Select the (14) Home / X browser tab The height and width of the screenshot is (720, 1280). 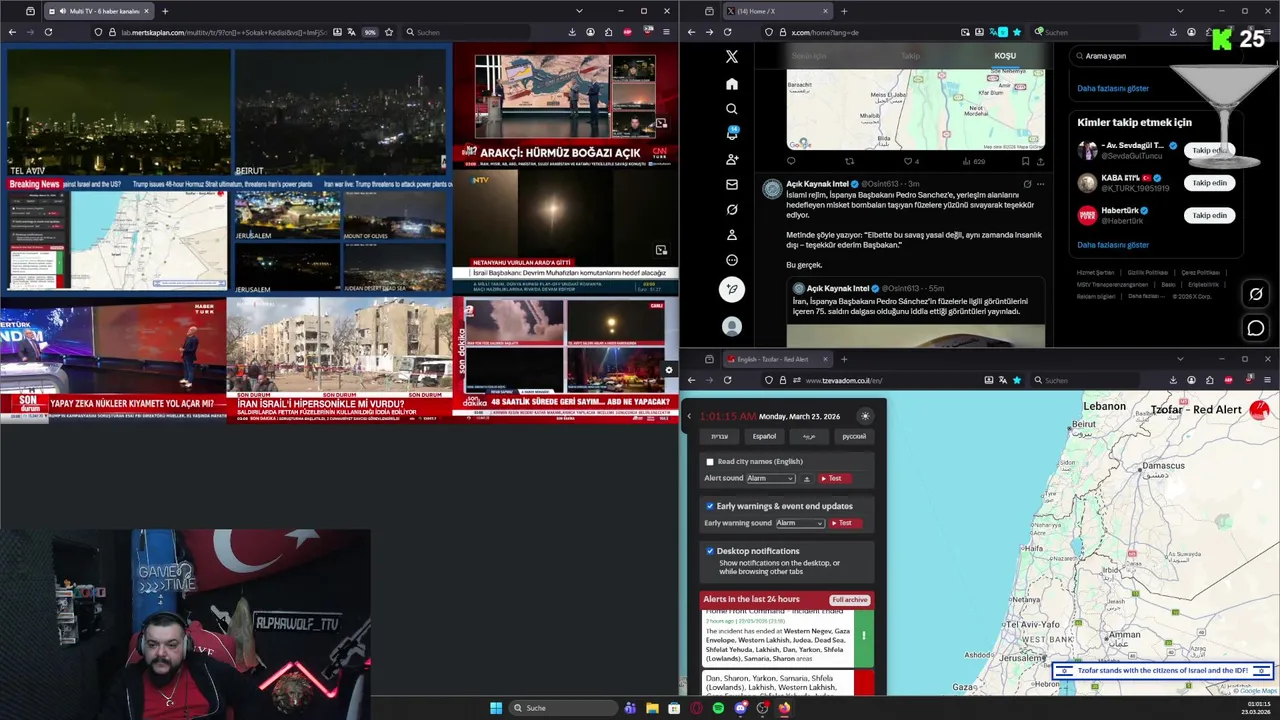click(776, 11)
